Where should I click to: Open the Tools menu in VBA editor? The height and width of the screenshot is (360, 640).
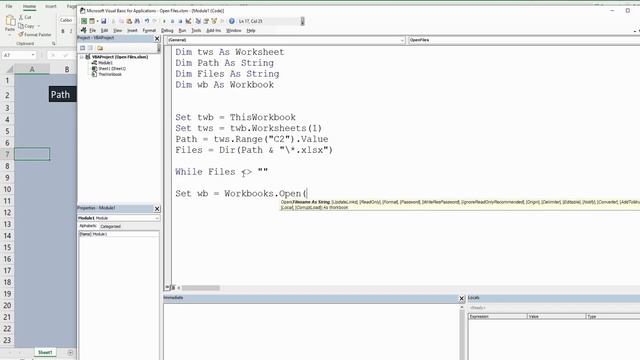coord(196,31)
